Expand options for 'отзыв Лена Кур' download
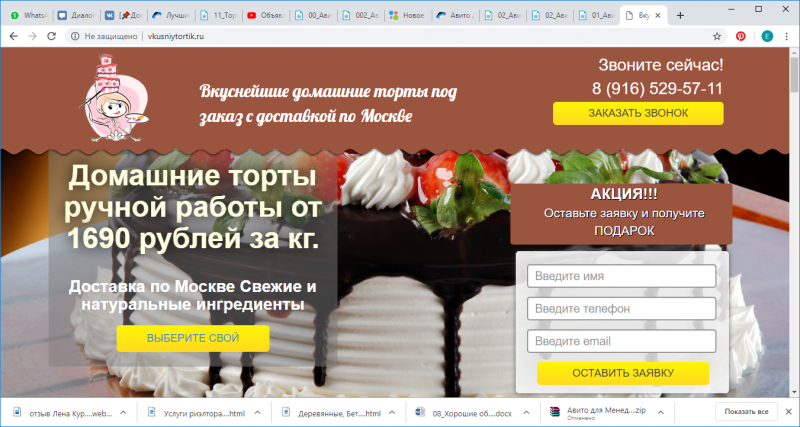The width and height of the screenshot is (800, 427). (x=123, y=412)
